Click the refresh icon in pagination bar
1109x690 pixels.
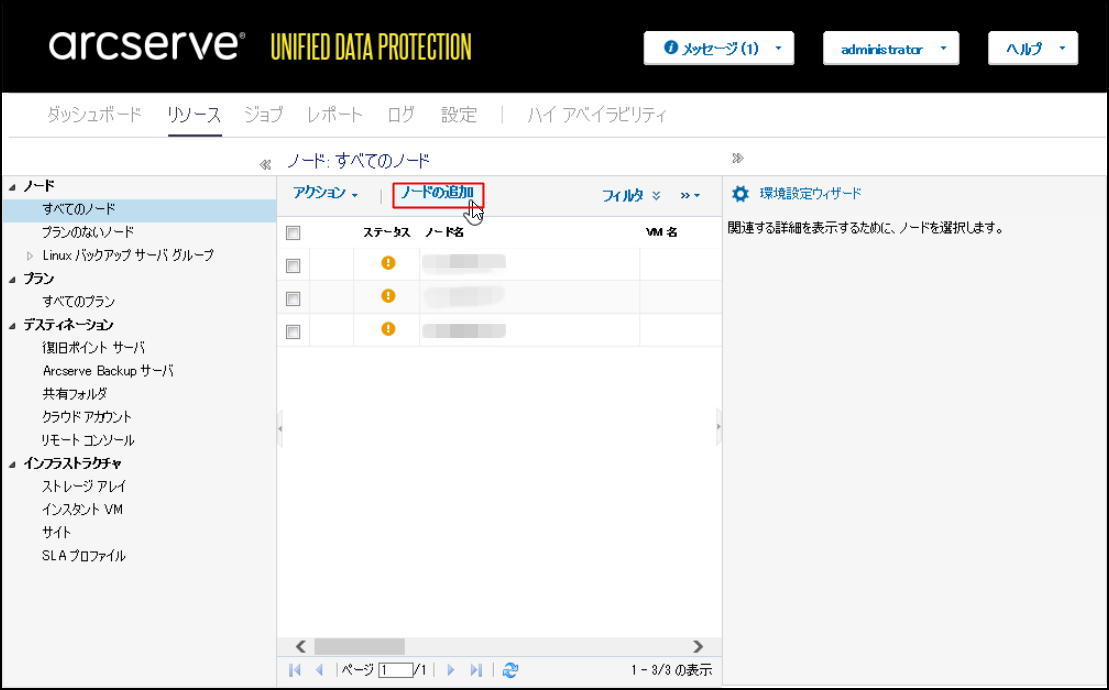click(x=510, y=670)
